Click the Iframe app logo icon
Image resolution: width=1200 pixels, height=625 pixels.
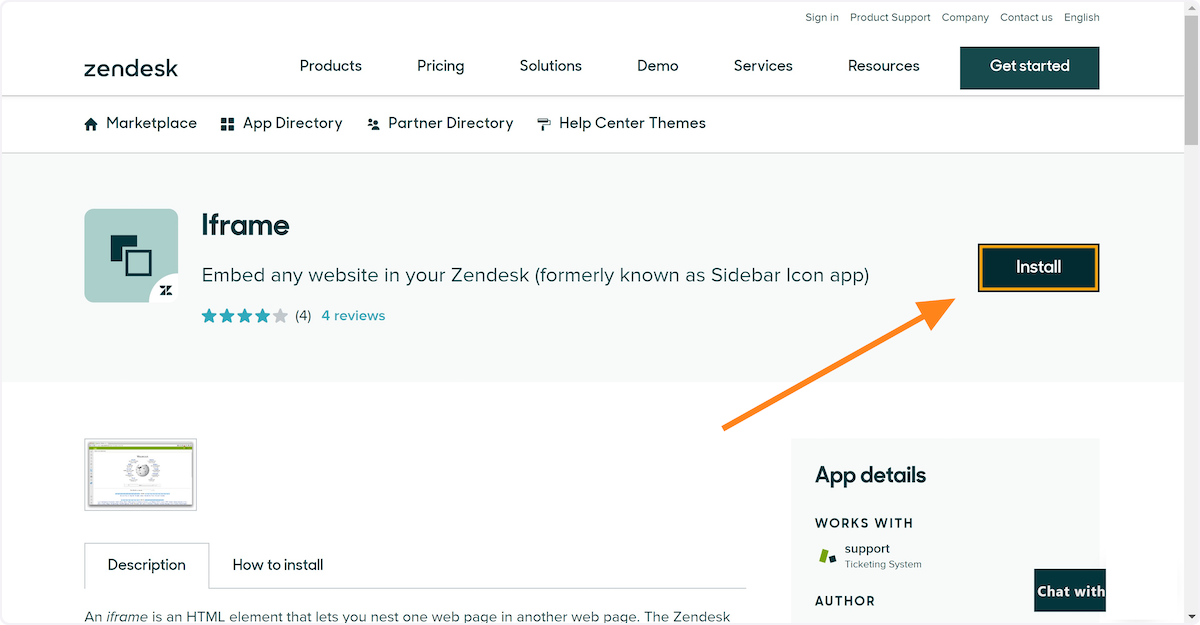131,255
